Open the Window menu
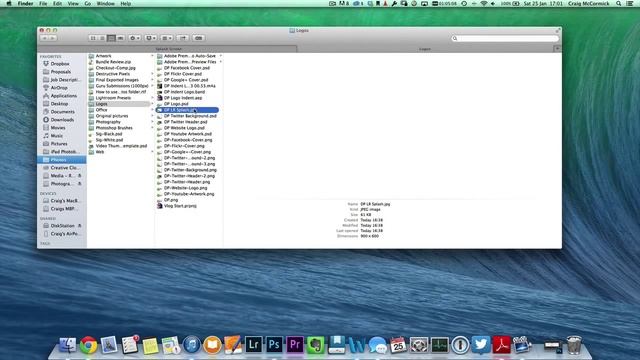This screenshot has width=640, height=360. click(x=106, y=4)
